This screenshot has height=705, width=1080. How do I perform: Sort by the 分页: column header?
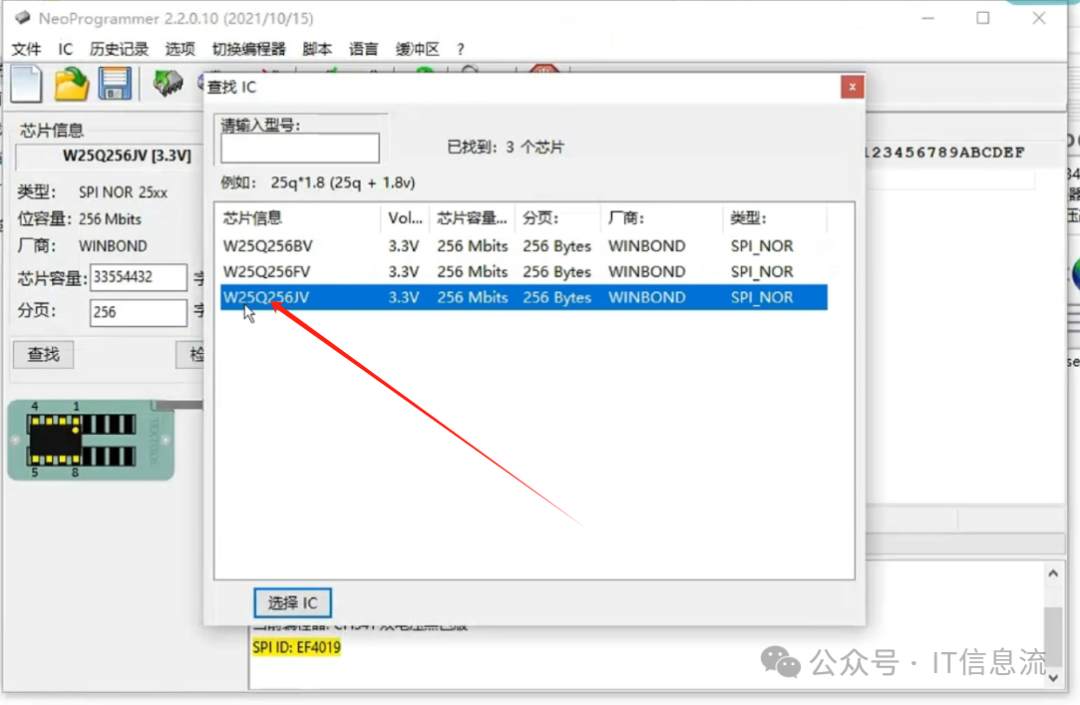point(557,218)
